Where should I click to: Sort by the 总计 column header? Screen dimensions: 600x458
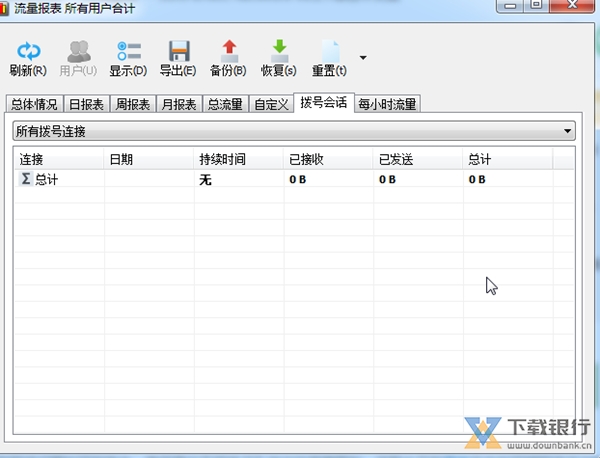pyautogui.click(x=508, y=159)
